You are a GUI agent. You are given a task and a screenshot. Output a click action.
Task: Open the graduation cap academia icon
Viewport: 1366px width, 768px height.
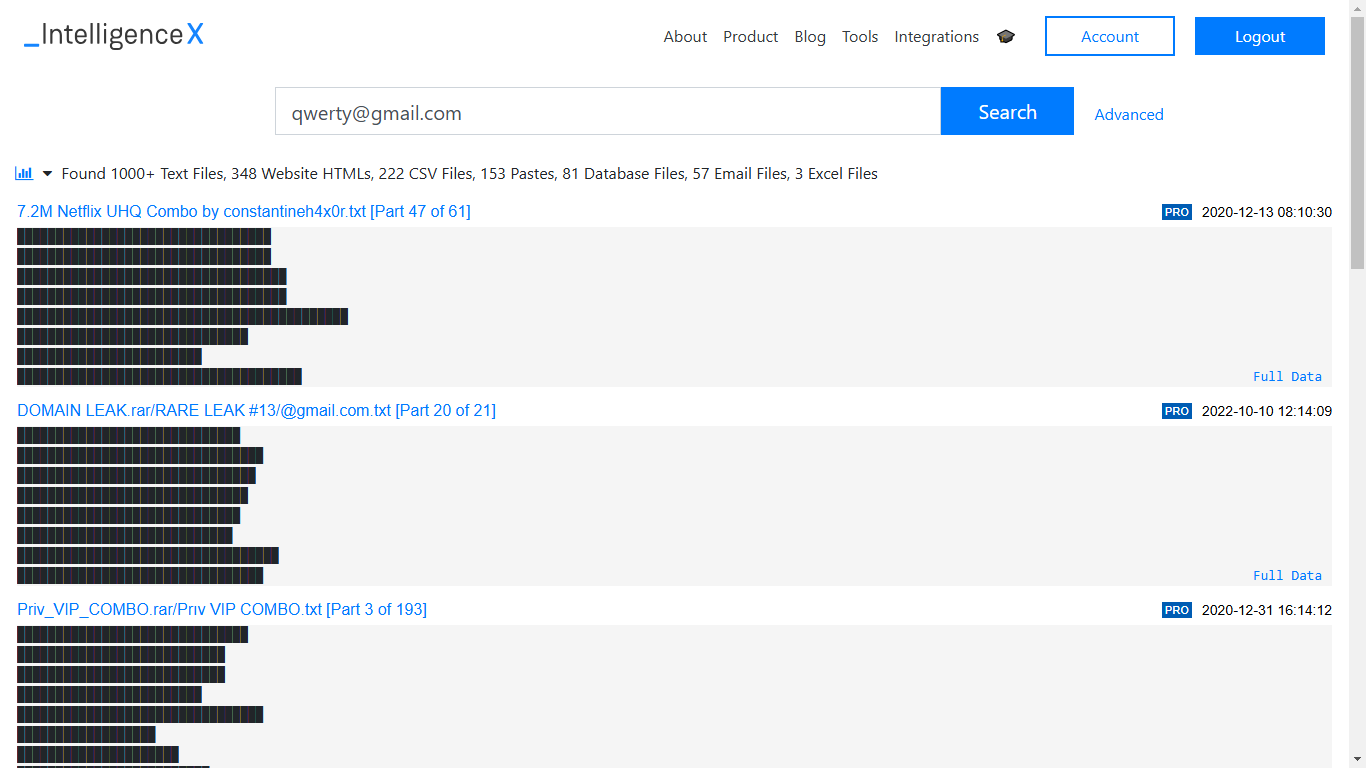pos(1006,37)
